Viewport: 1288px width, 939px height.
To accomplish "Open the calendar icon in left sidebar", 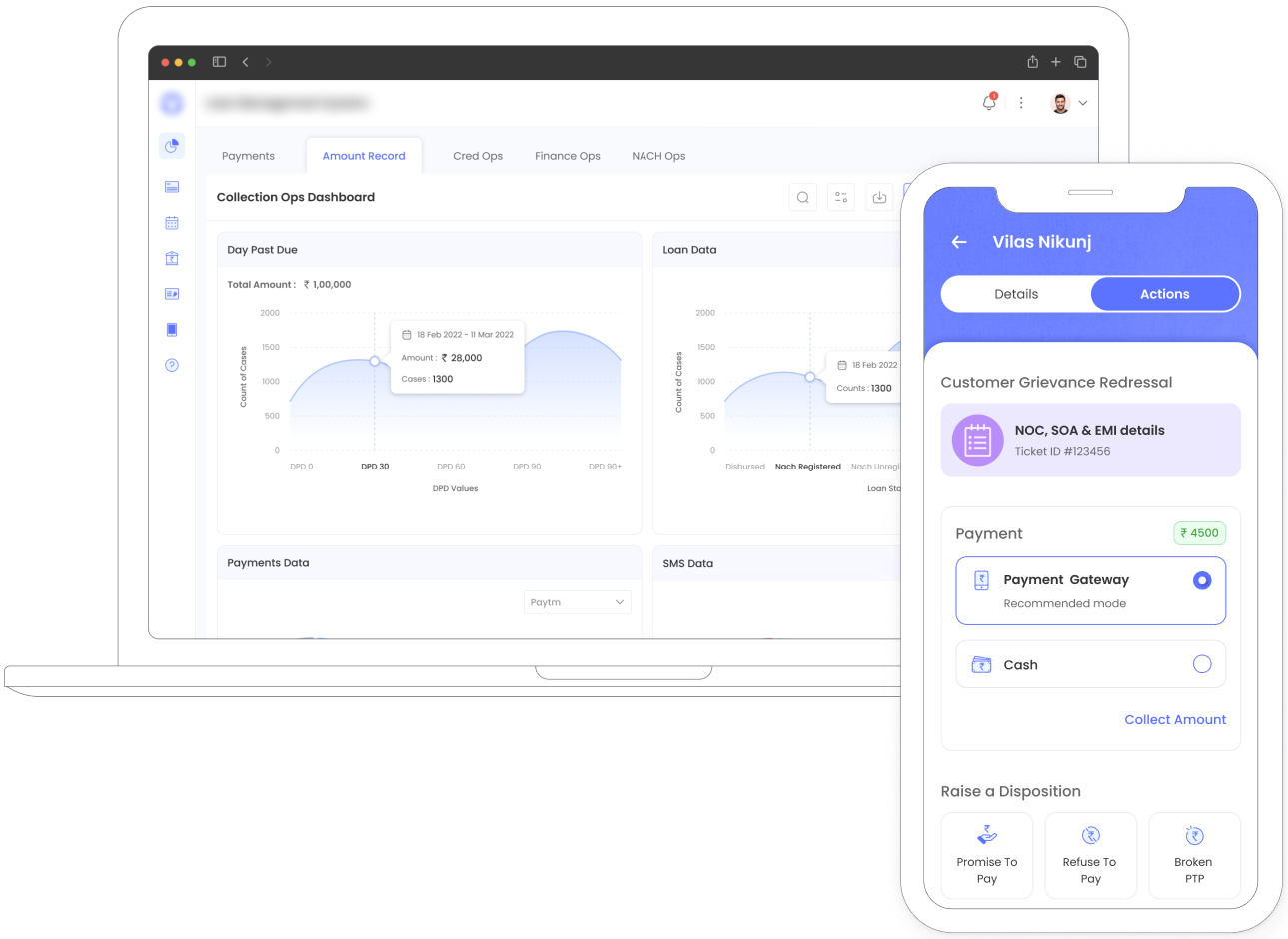I will click(172, 222).
